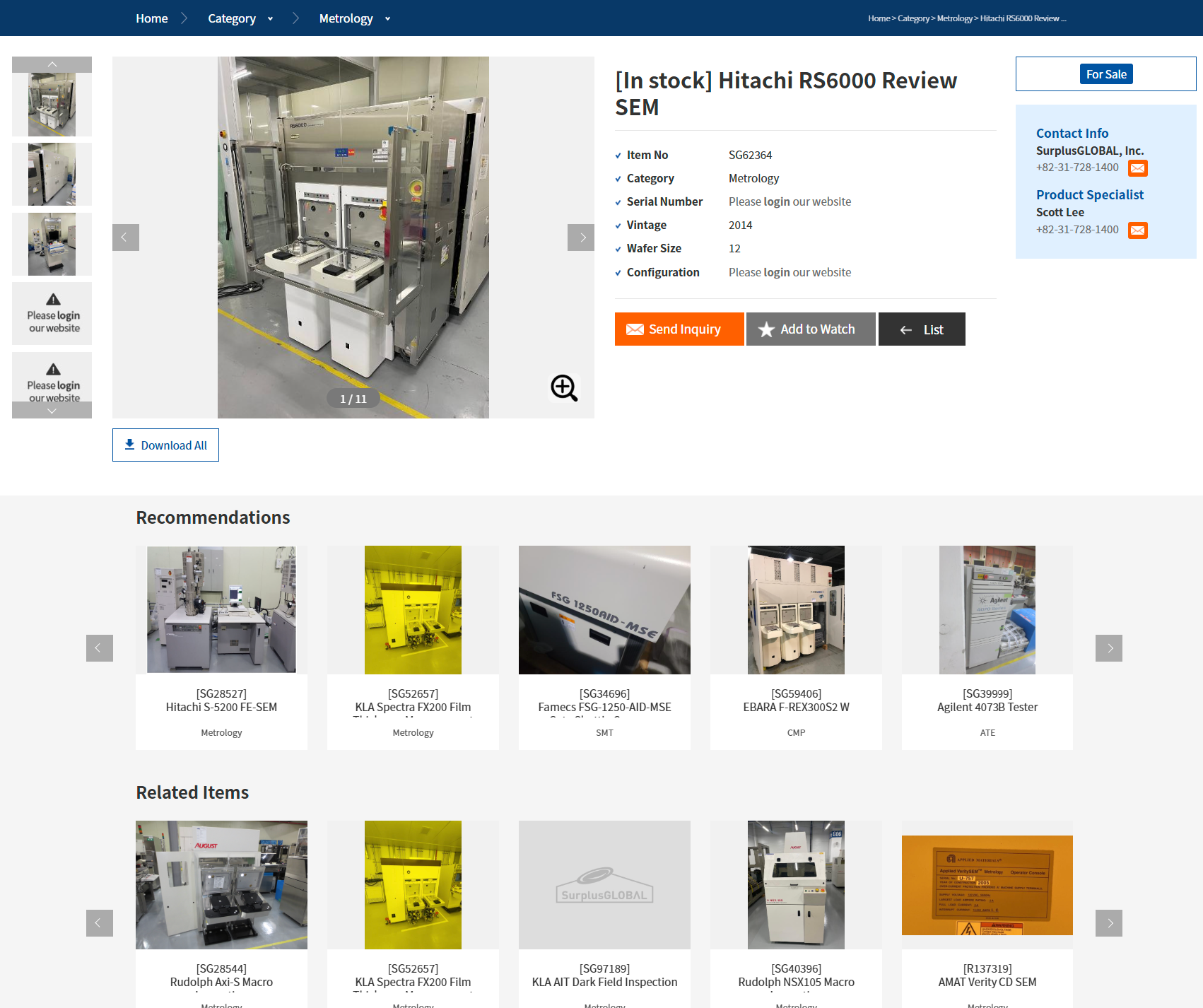
Task: Add to Watch this Hitachi item
Action: (x=810, y=329)
